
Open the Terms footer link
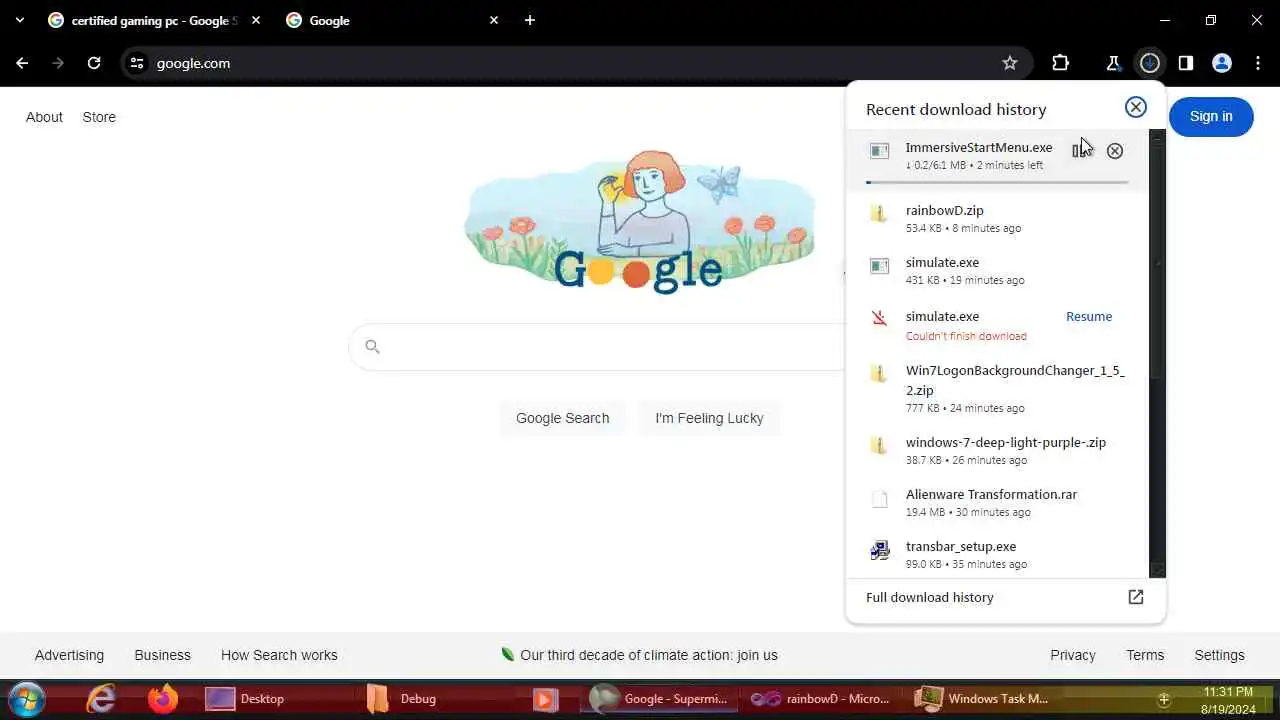1145,655
